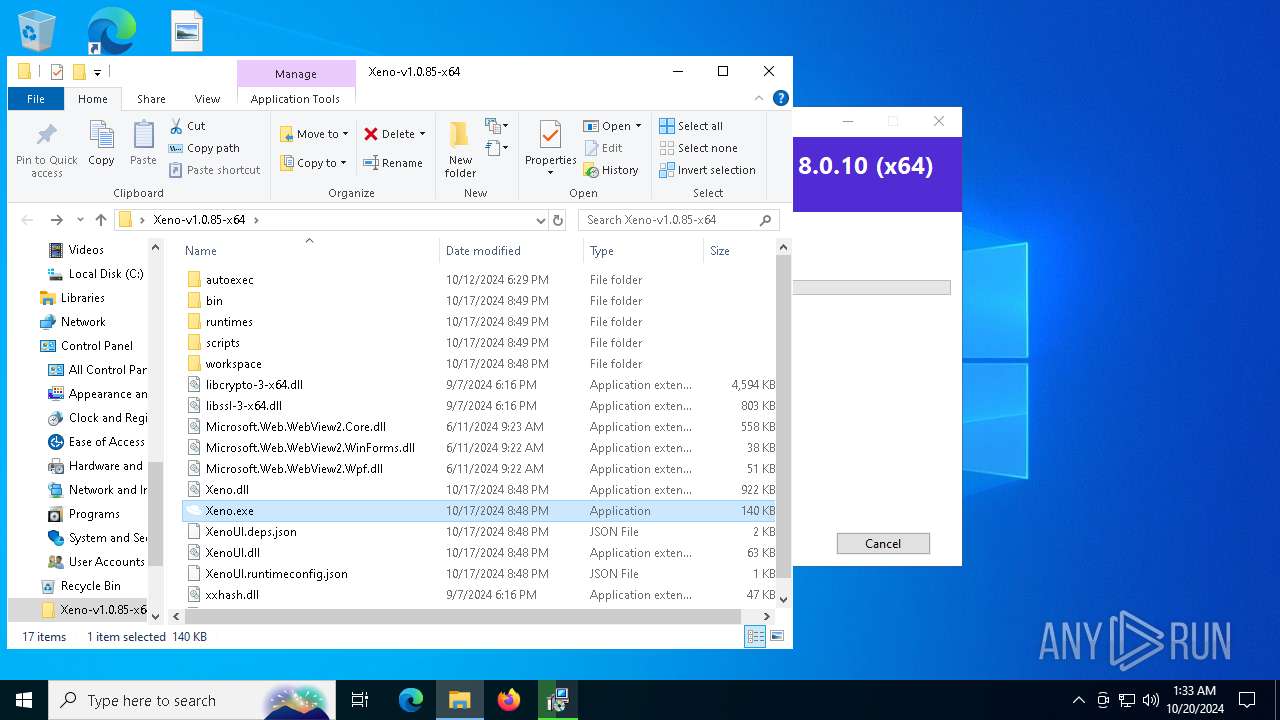Open the File menu
Viewport: 1280px width, 720px height.
coord(36,99)
